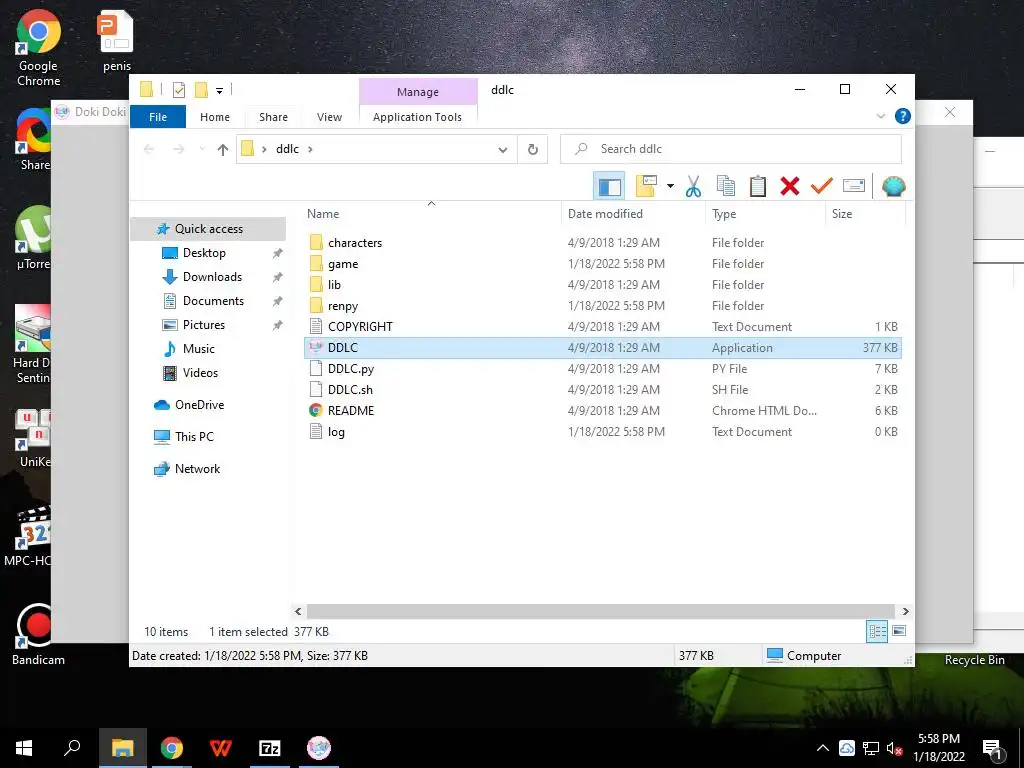Toggle the navigation pane toolbar button
Image resolution: width=1024 pixels, height=768 pixels.
click(609, 186)
